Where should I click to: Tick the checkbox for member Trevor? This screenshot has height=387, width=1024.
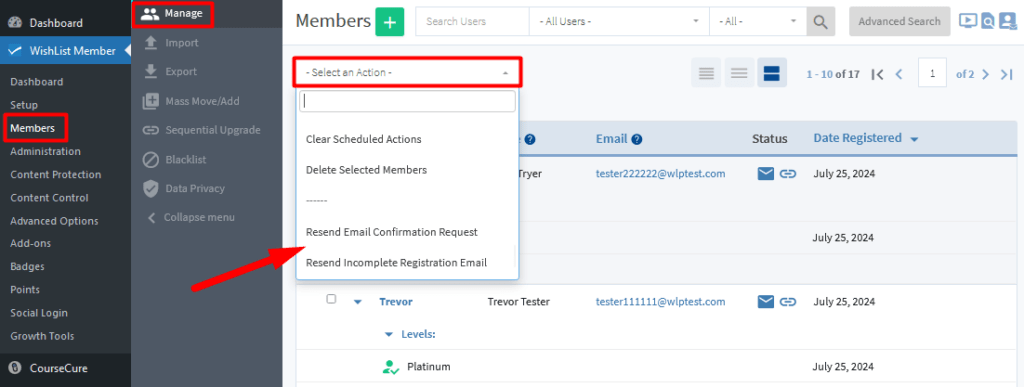(331, 299)
